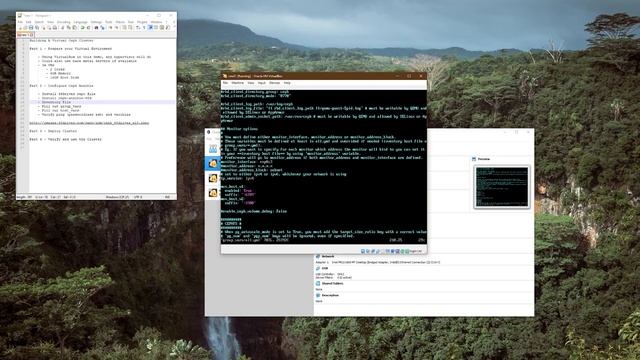640x360 pixels.
Task: Click the New file icon in Notepad++ toolbar
Action: point(20,27)
